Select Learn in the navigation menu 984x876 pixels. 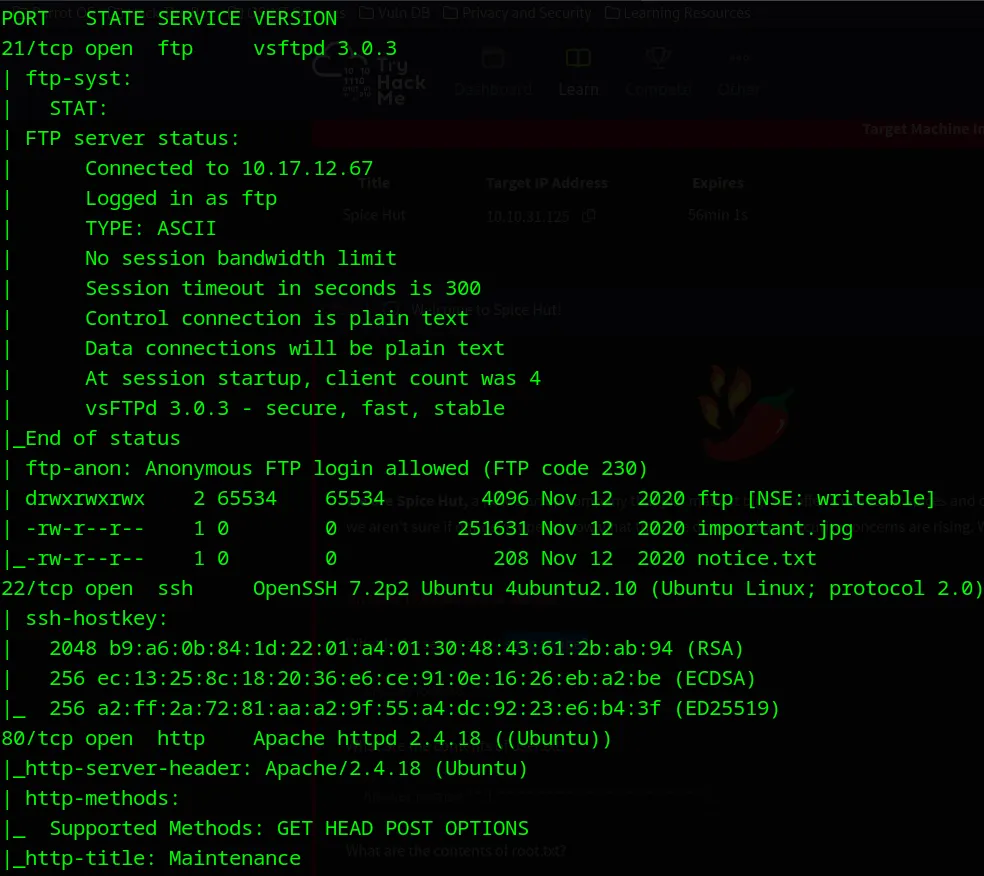[x=578, y=89]
